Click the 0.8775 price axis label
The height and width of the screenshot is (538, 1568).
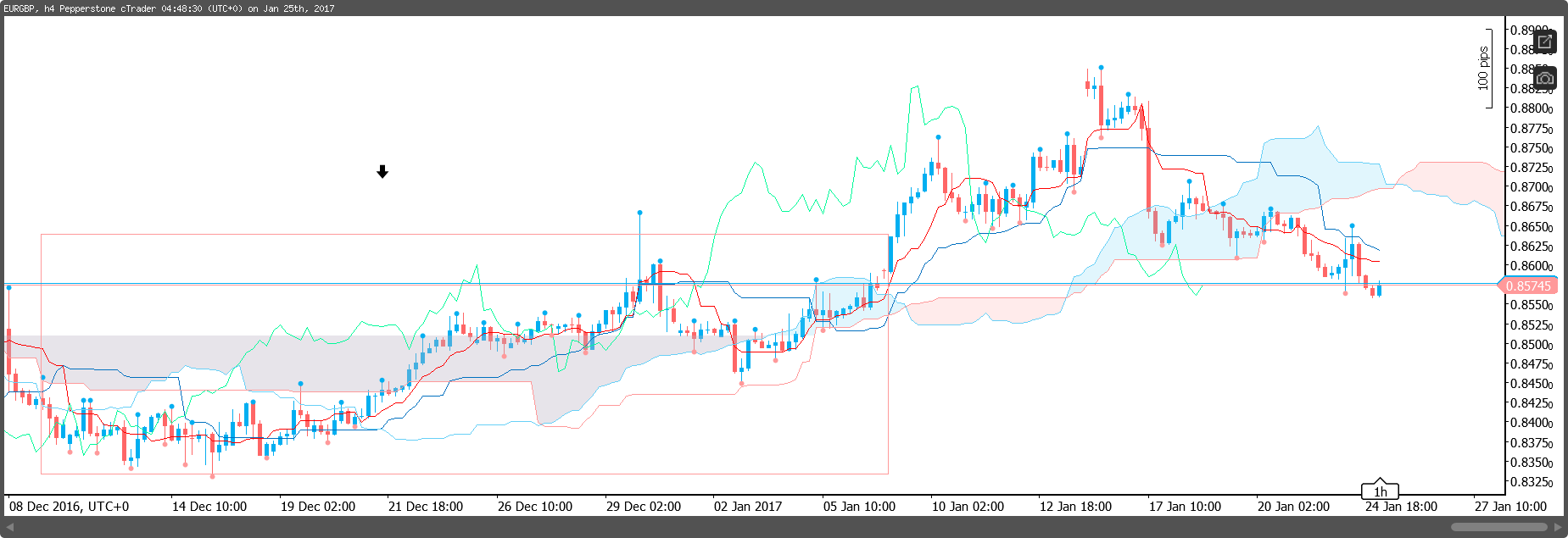tap(1532, 129)
